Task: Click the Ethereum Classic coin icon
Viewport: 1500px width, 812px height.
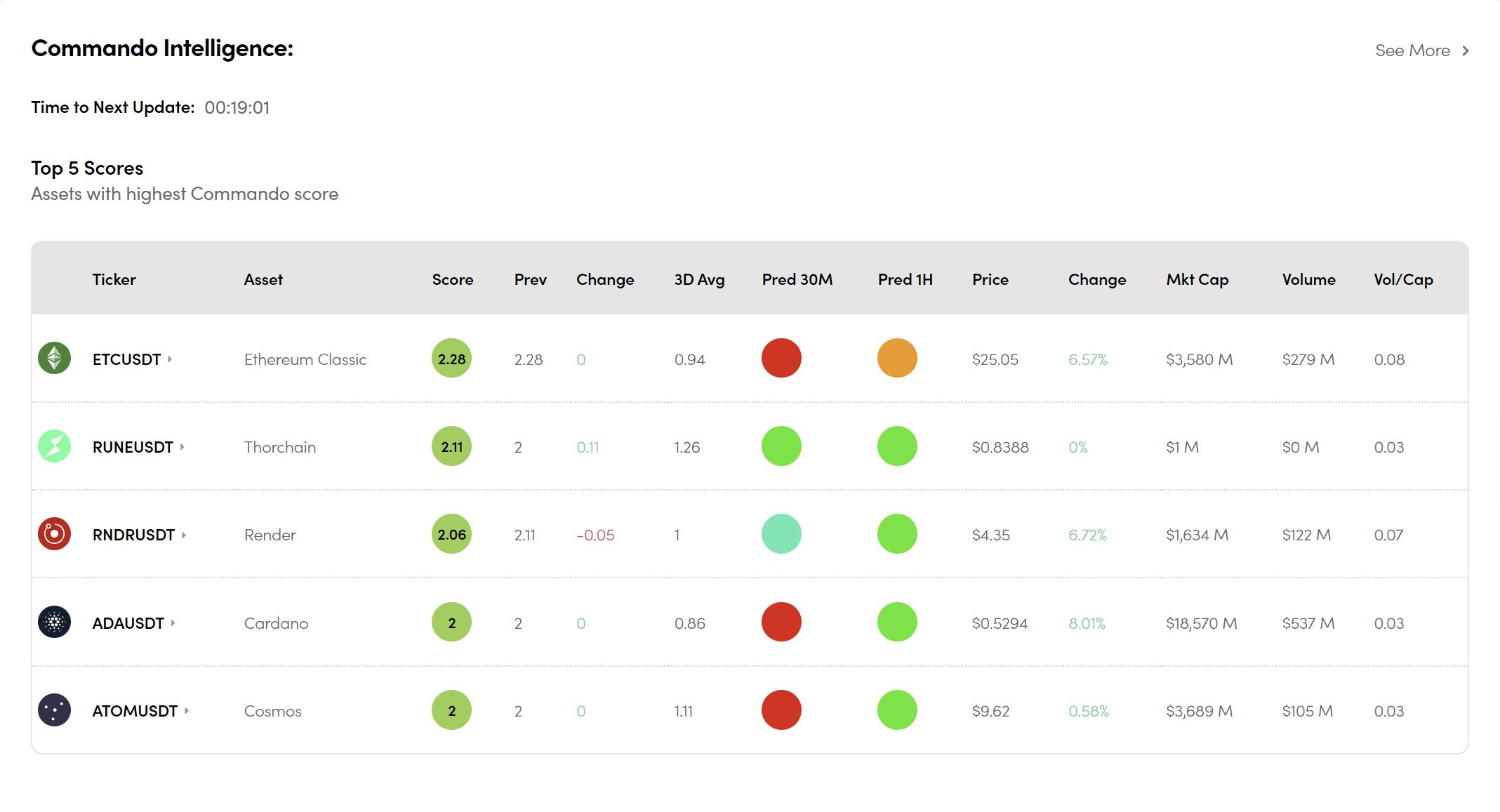Action: click(x=54, y=358)
